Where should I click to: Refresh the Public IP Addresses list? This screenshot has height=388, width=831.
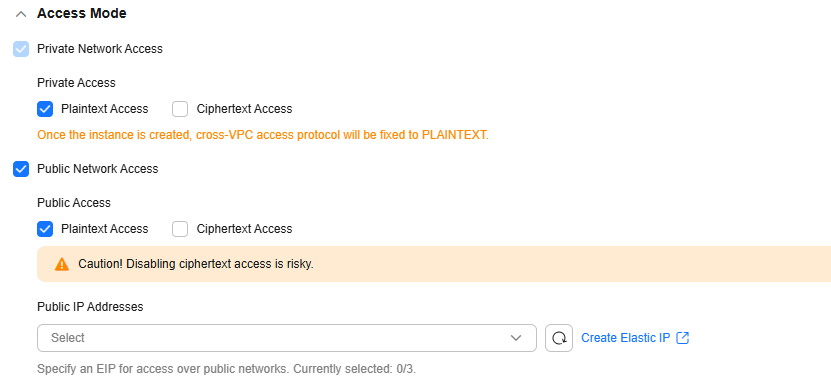559,338
